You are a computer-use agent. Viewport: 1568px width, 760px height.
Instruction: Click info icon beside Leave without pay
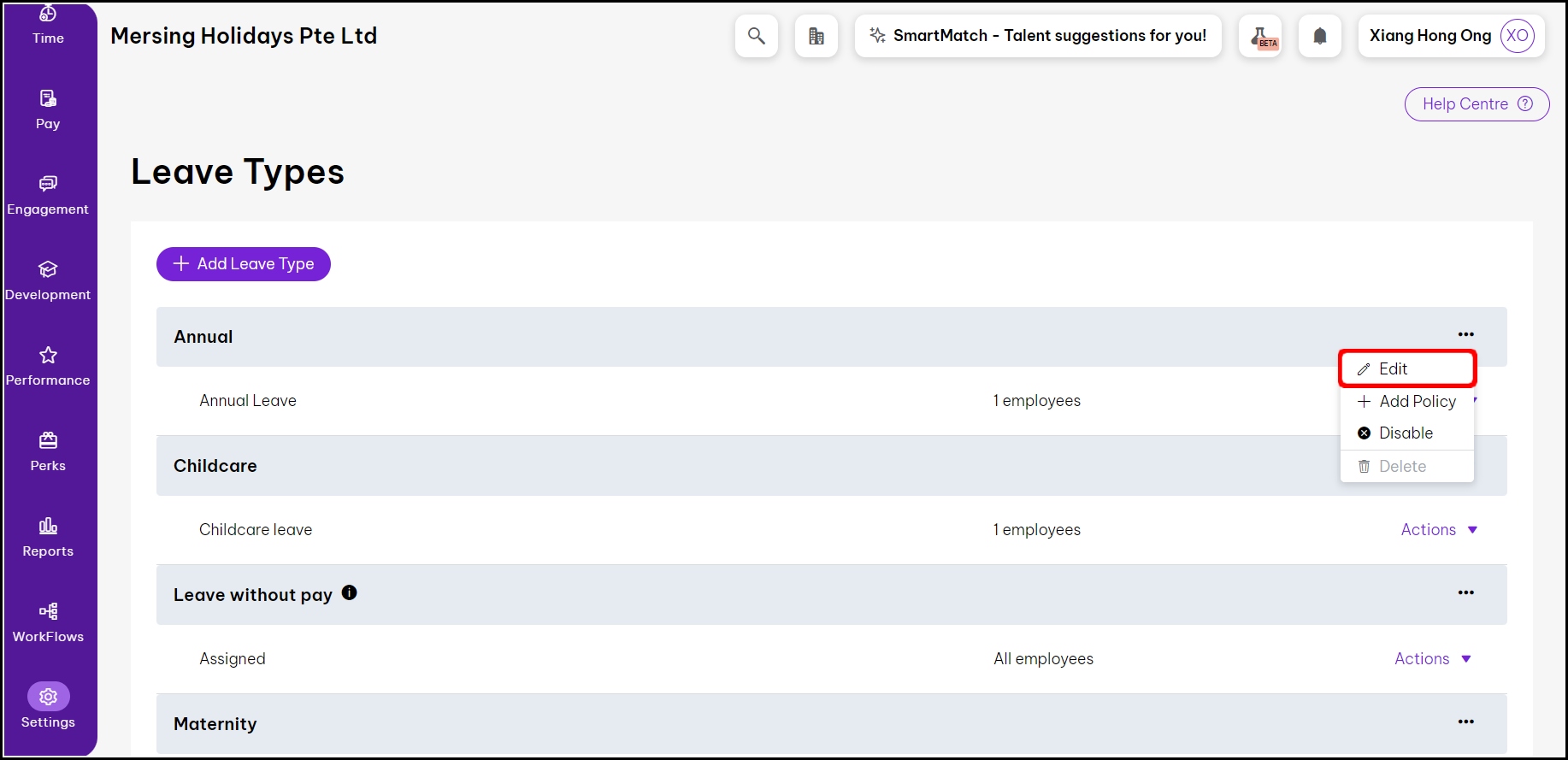tap(349, 592)
